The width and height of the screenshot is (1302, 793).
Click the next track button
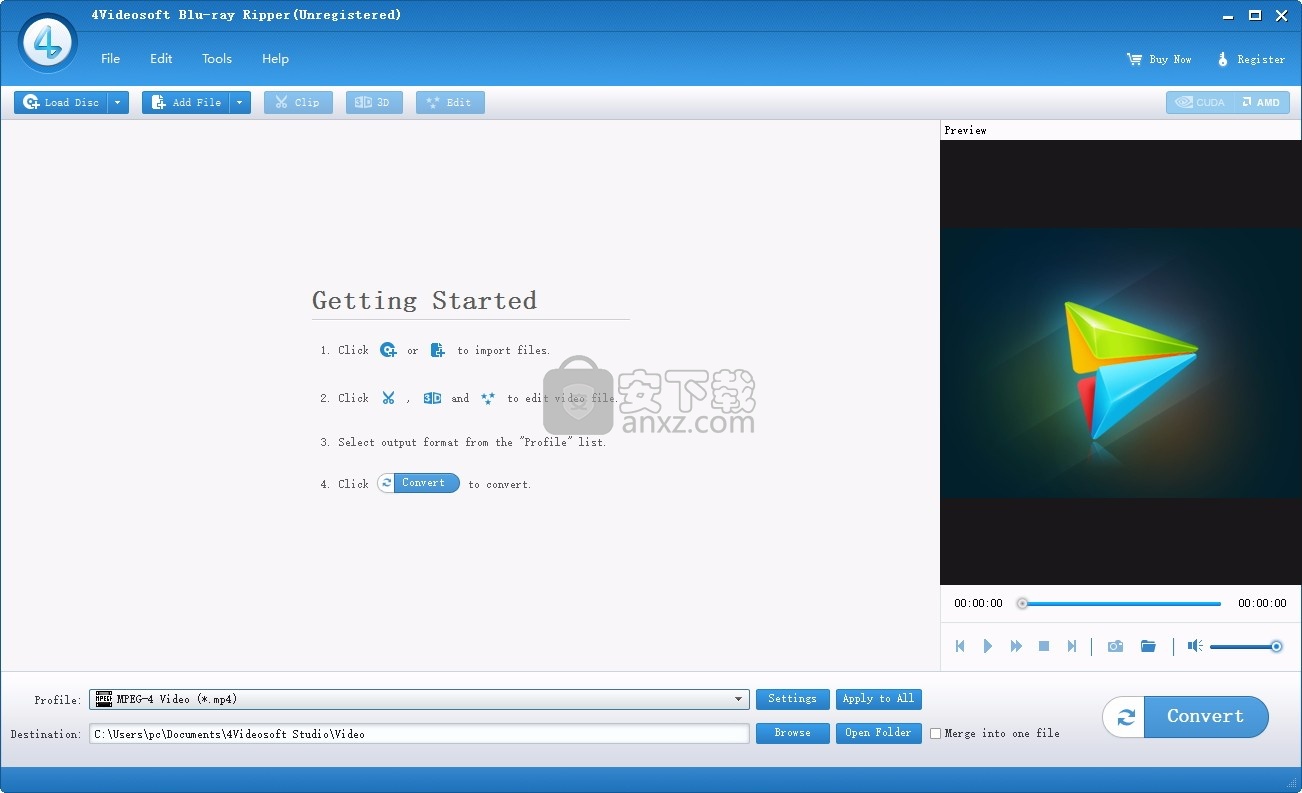click(1072, 646)
